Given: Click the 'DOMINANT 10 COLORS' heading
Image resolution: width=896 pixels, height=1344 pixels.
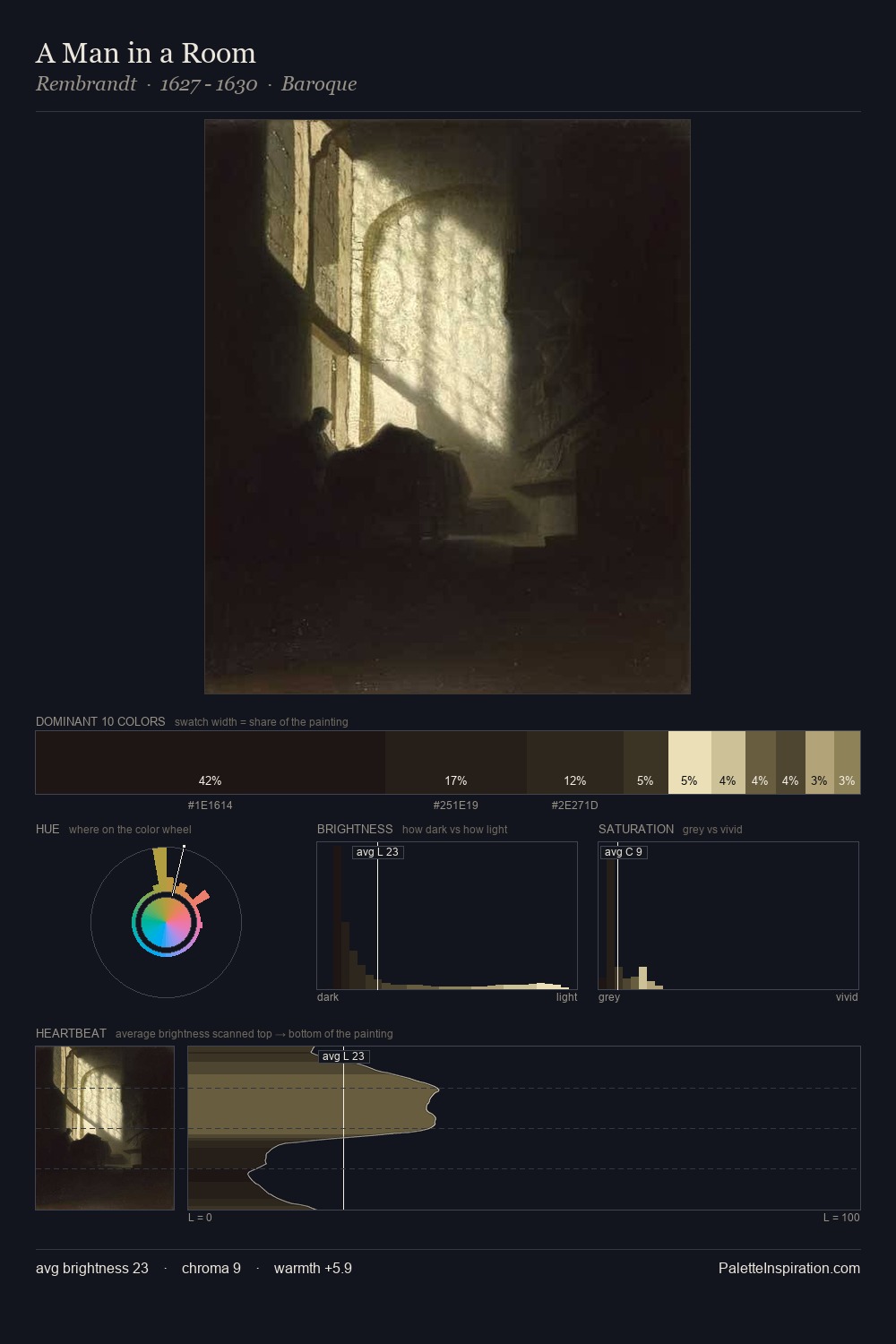Looking at the screenshot, I should [x=100, y=721].
